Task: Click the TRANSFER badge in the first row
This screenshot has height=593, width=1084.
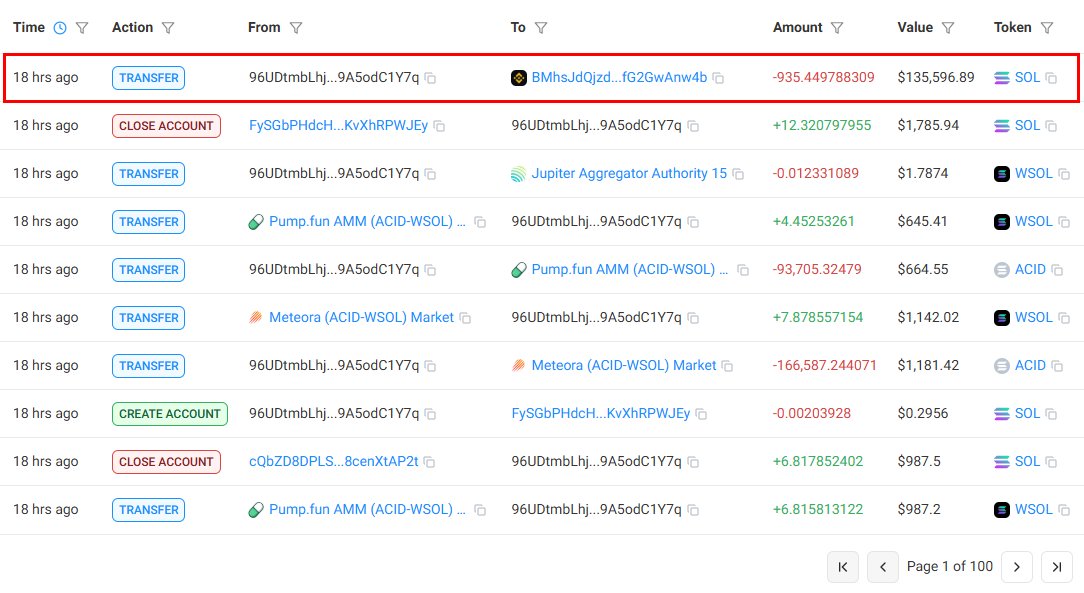Action: pyautogui.click(x=148, y=77)
